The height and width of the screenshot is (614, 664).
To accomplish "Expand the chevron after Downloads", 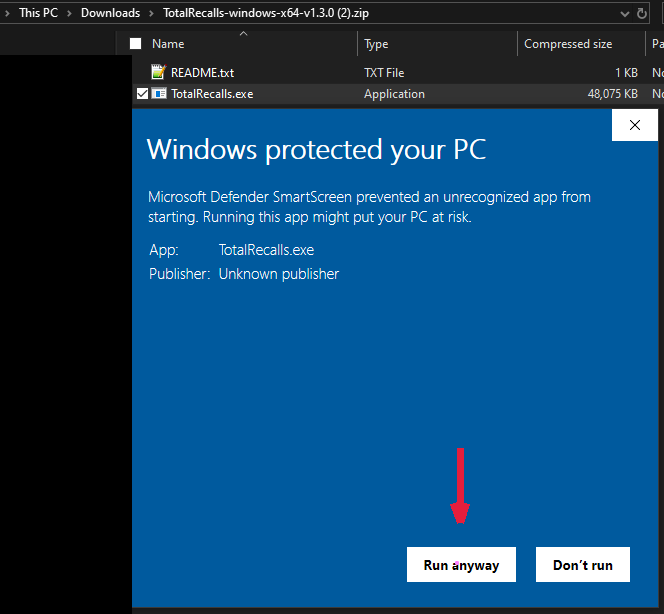I will point(151,14).
